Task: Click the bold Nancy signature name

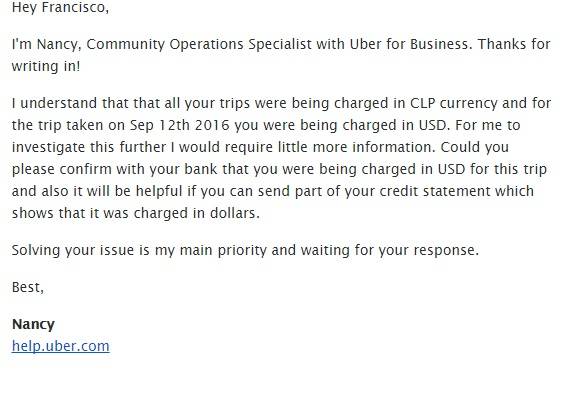Action: tap(33, 324)
